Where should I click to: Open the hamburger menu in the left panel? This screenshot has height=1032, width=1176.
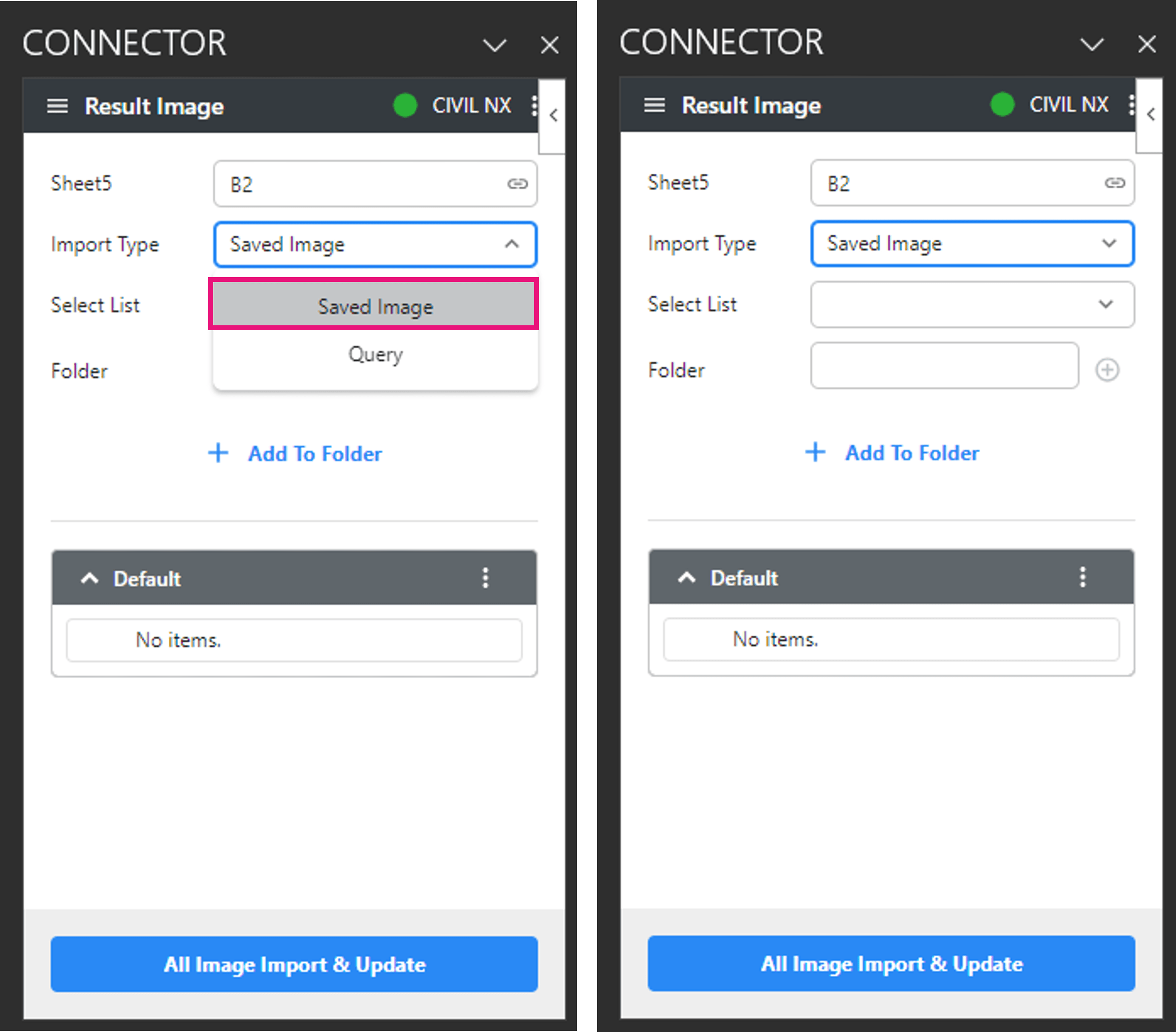click(58, 105)
